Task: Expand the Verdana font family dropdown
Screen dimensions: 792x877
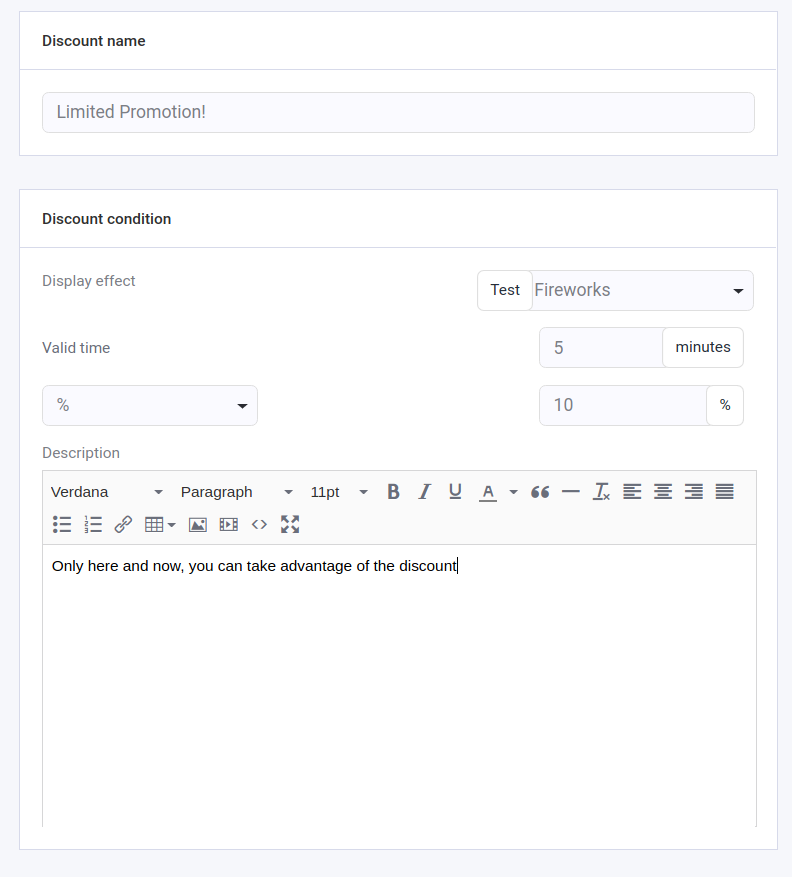Action: (107, 492)
